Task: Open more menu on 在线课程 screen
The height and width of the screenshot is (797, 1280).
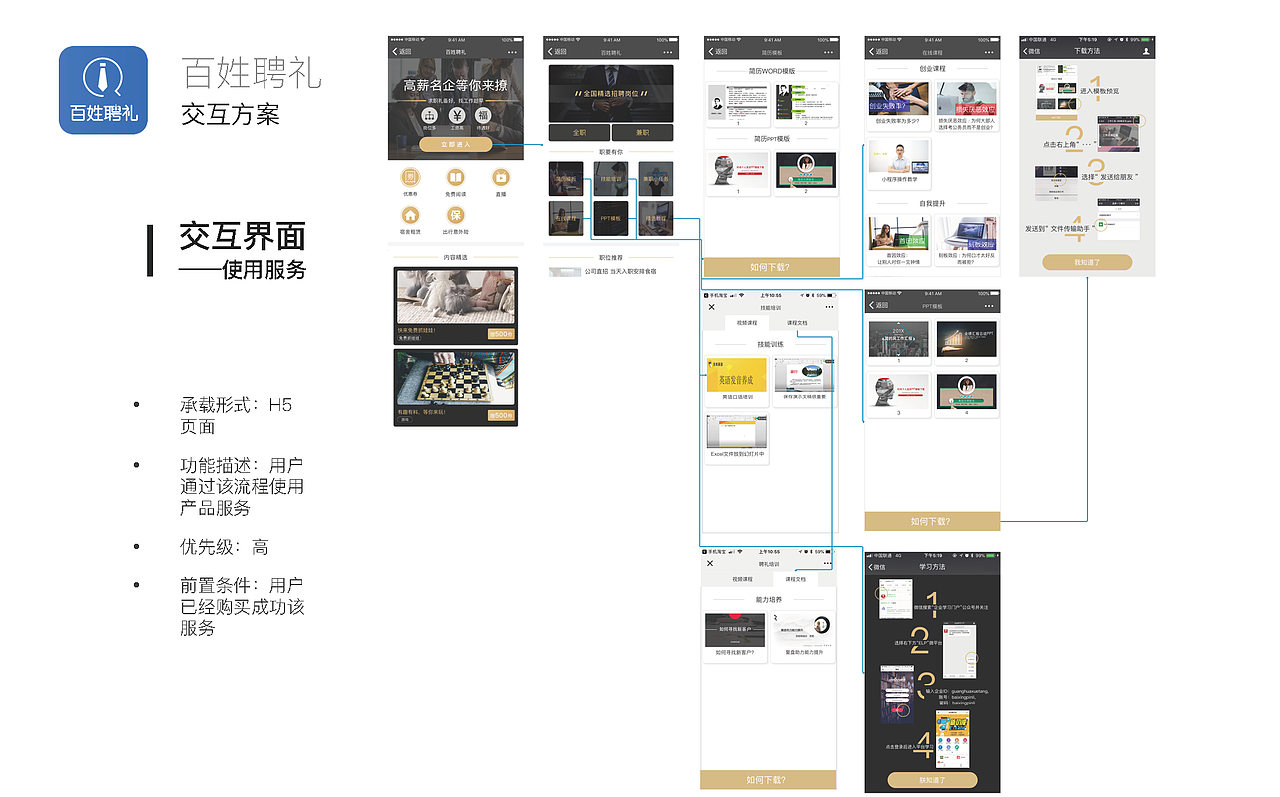Action: tap(989, 51)
